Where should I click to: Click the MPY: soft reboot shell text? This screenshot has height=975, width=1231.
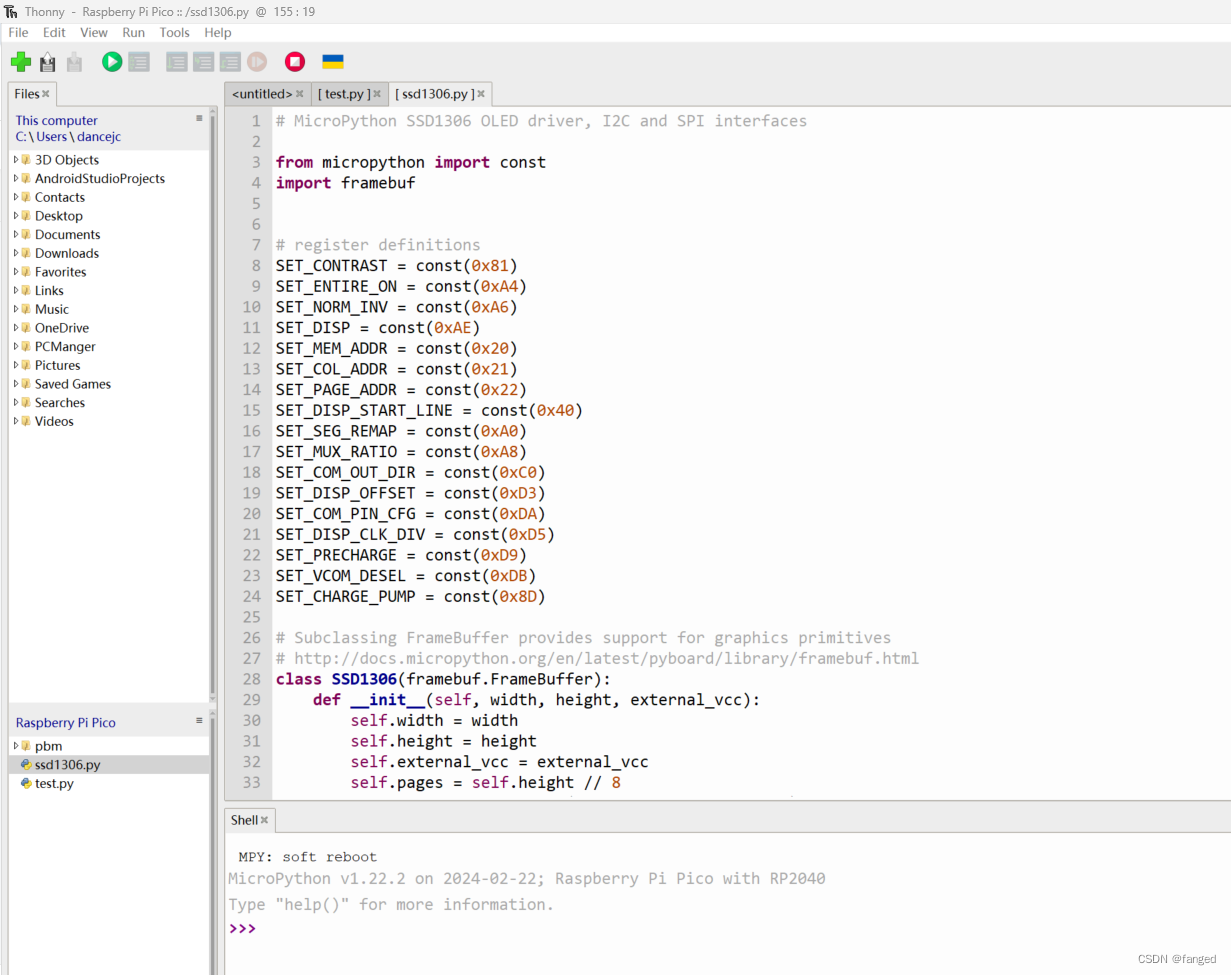coord(307,857)
